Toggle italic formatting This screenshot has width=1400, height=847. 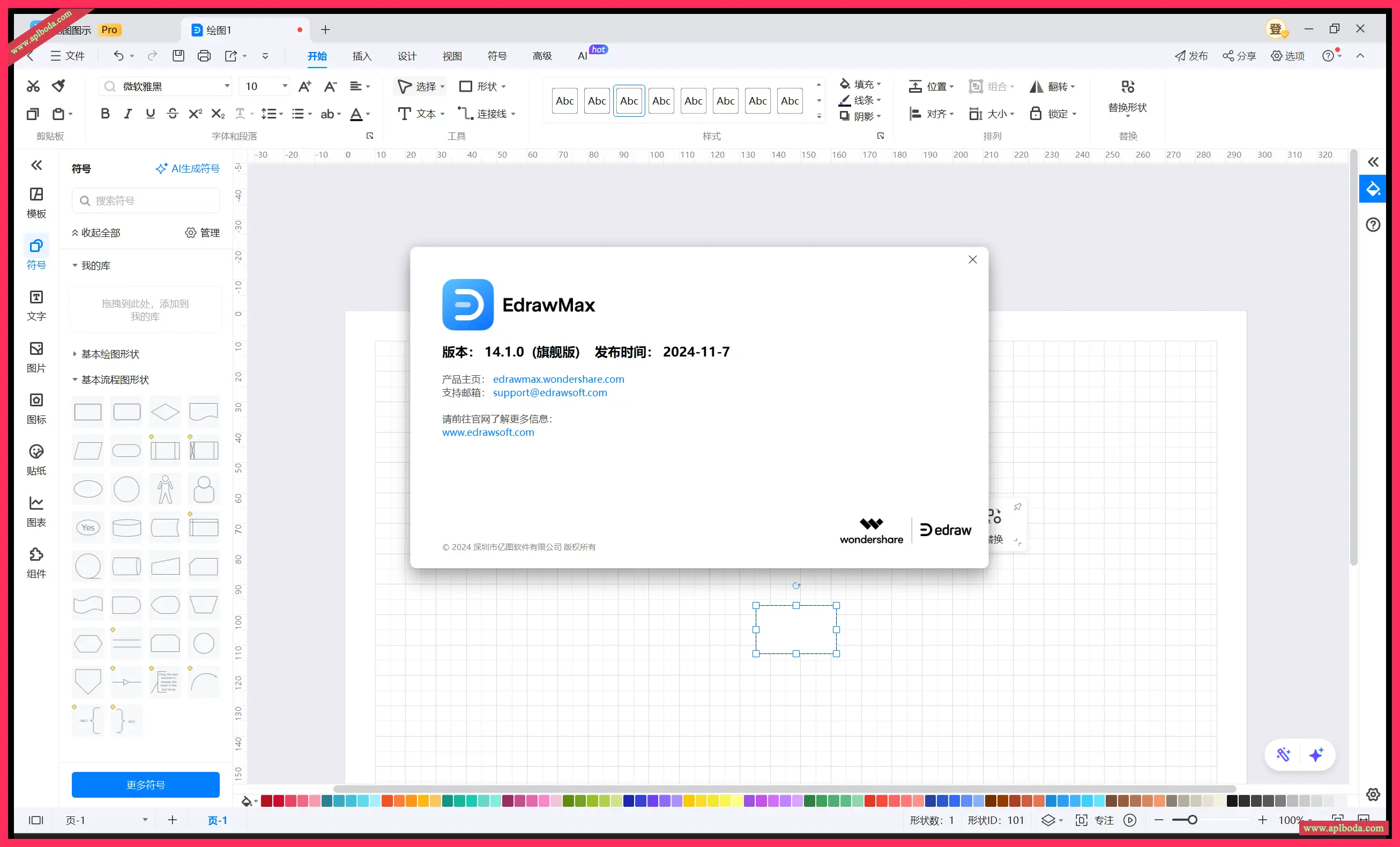point(127,113)
